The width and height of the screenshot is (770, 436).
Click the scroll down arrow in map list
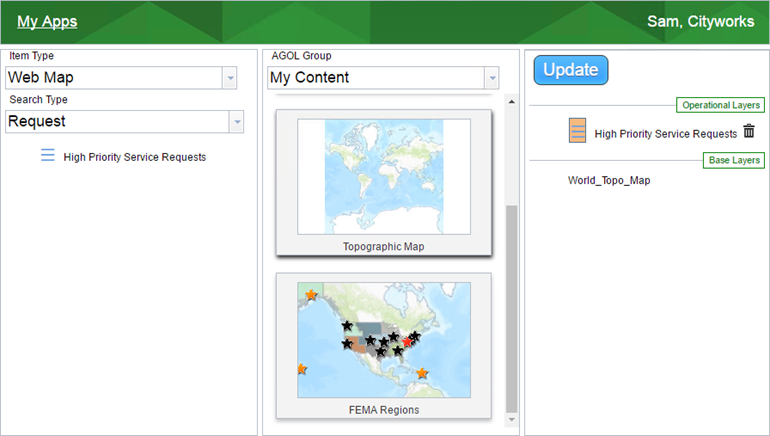coord(512,420)
